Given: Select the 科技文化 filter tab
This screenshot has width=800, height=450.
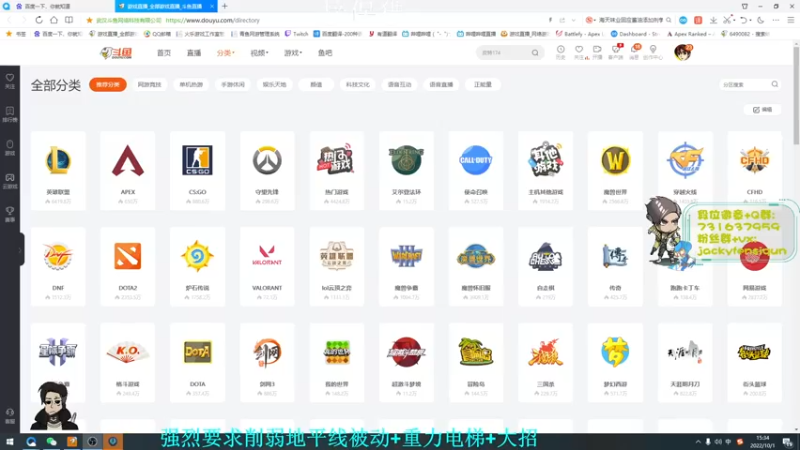Looking at the screenshot, I should pos(358,85).
